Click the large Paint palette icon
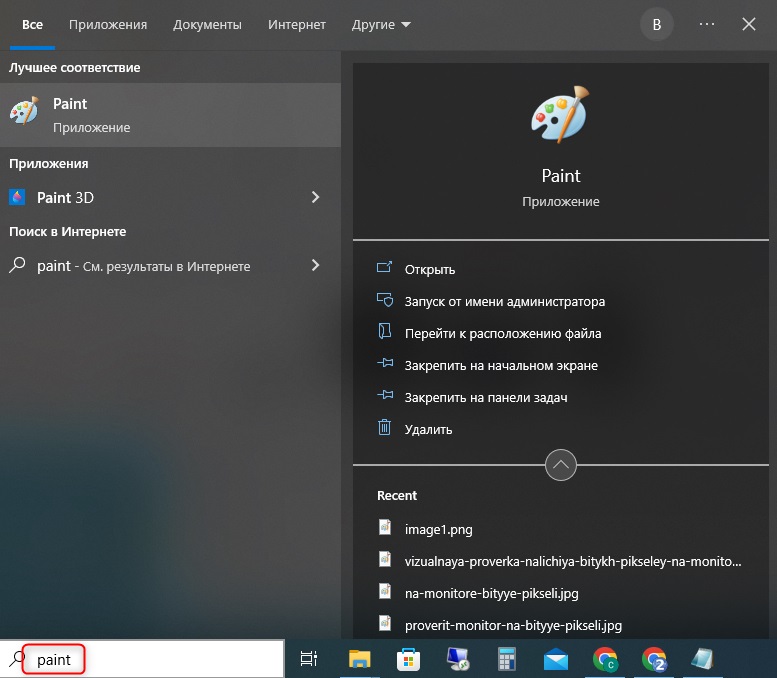This screenshot has height=678, width=777. tap(560, 114)
